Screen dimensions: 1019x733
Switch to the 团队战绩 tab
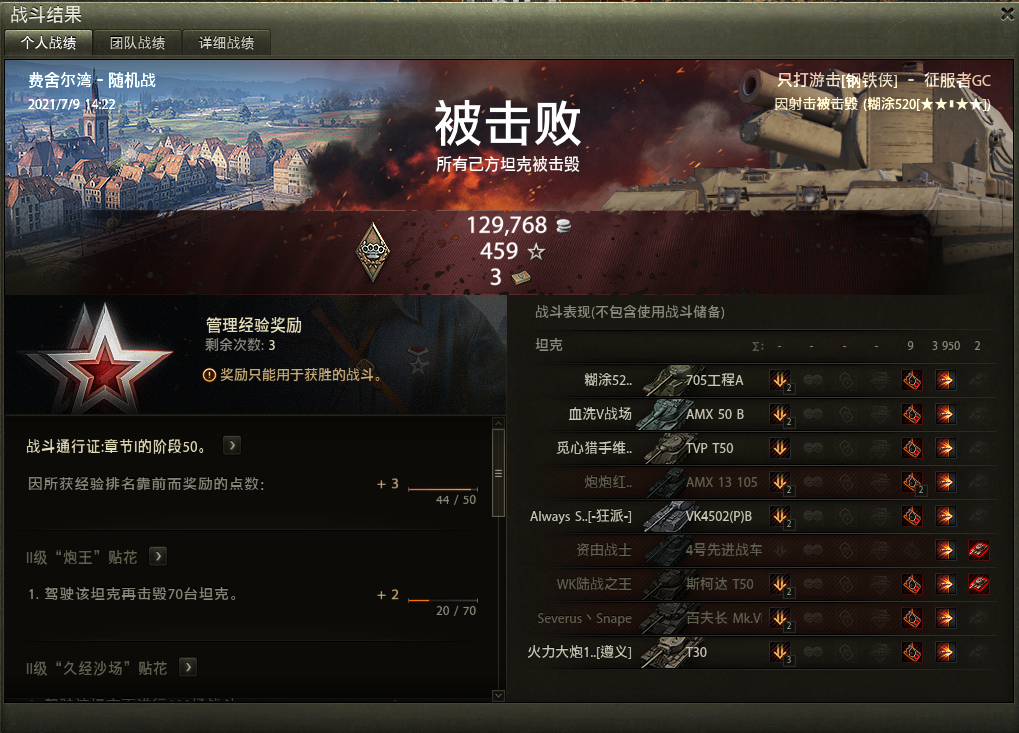(137, 43)
